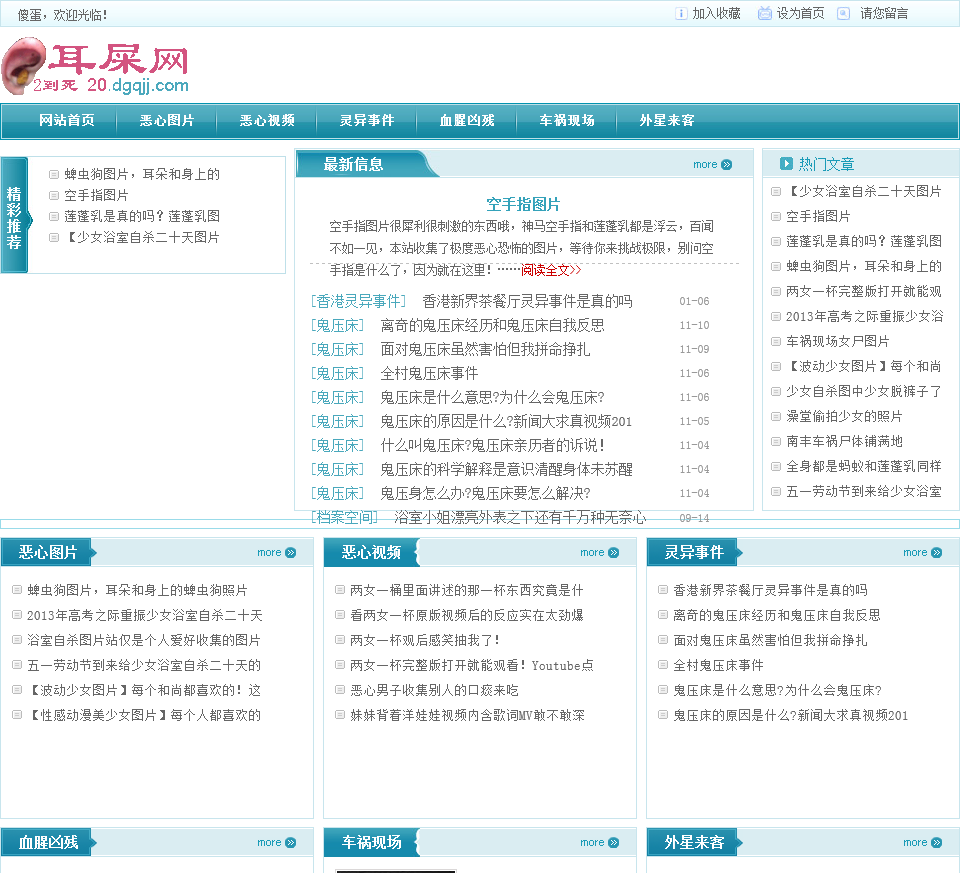The image size is (960, 873).
Task: Open the 灵异事件 navigation tab
Action: [x=367, y=120]
